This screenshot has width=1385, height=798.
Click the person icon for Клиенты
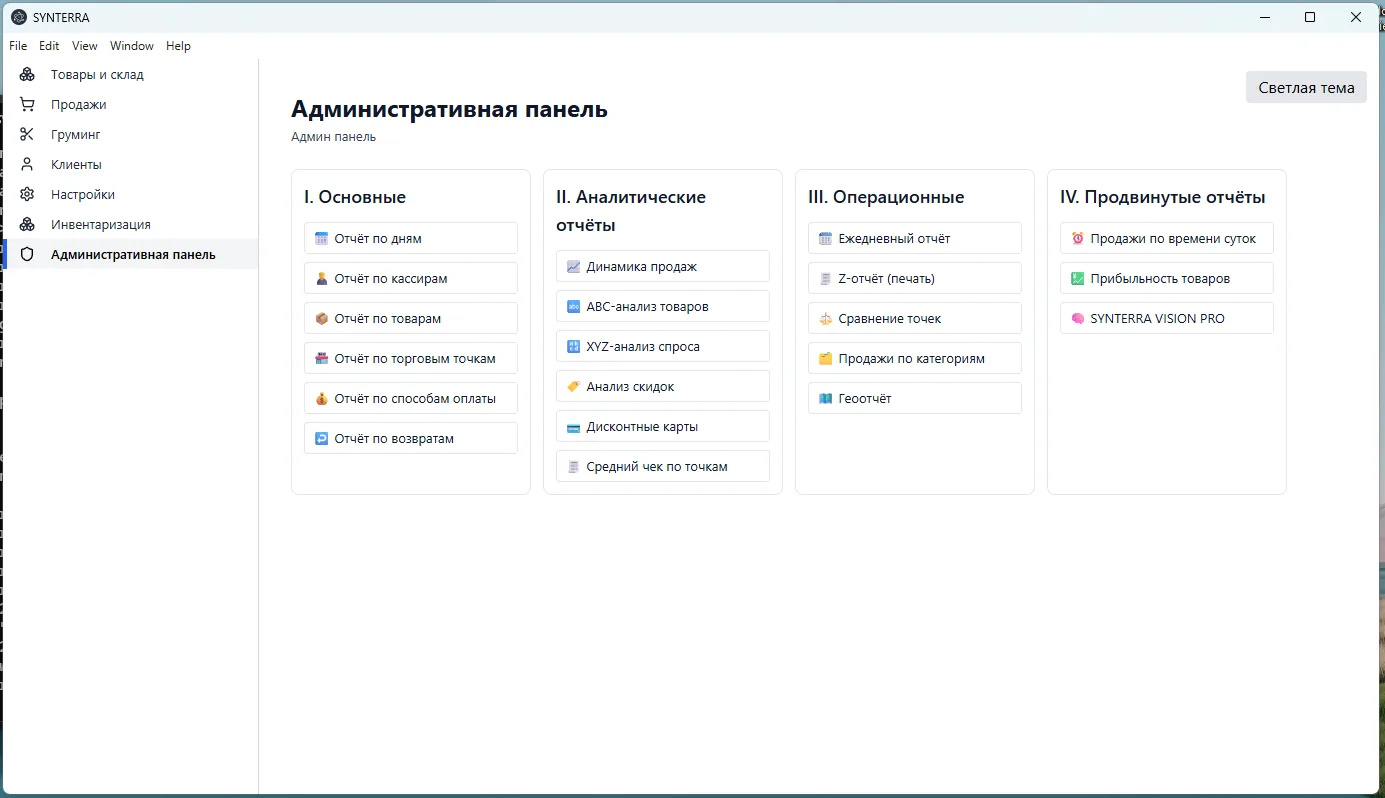point(27,164)
